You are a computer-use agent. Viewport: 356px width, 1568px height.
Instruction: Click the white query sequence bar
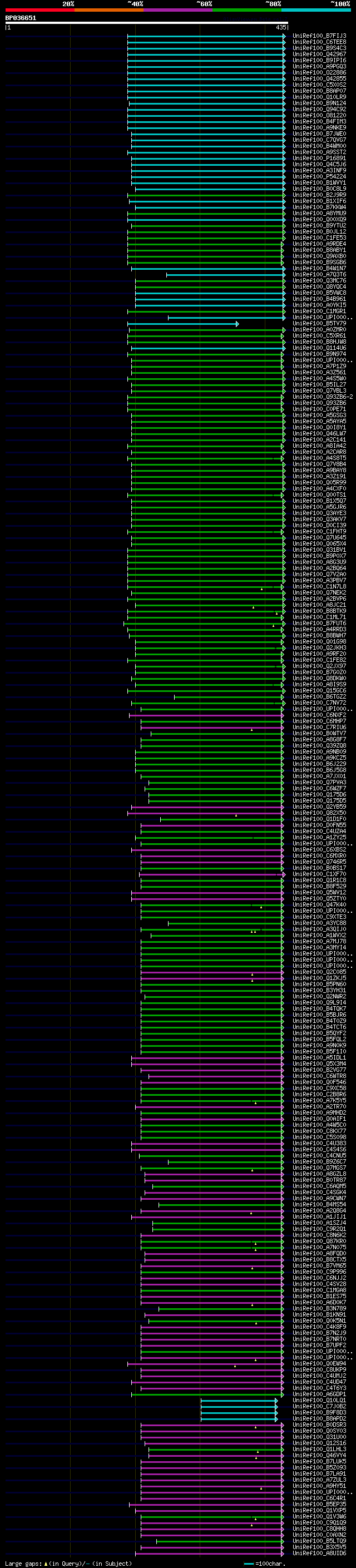click(x=147, y=23)
